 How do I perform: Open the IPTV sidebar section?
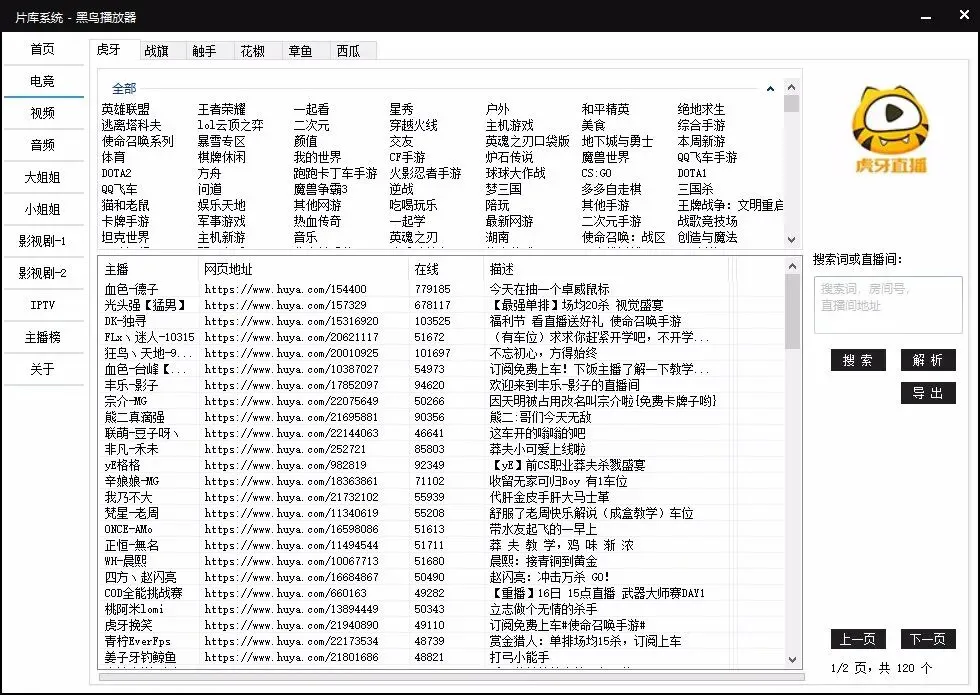coord(43,305)
